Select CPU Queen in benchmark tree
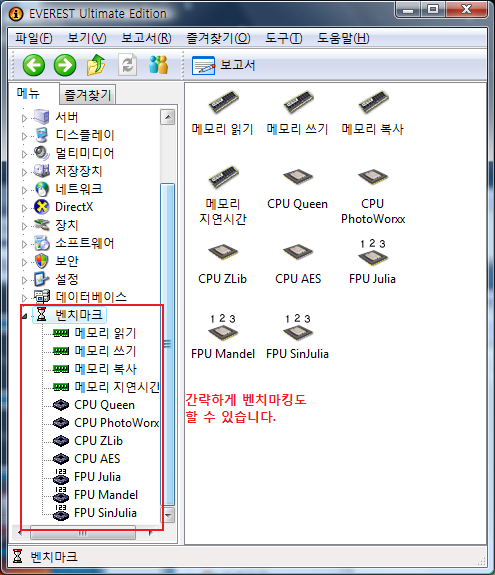 (104, 404)
